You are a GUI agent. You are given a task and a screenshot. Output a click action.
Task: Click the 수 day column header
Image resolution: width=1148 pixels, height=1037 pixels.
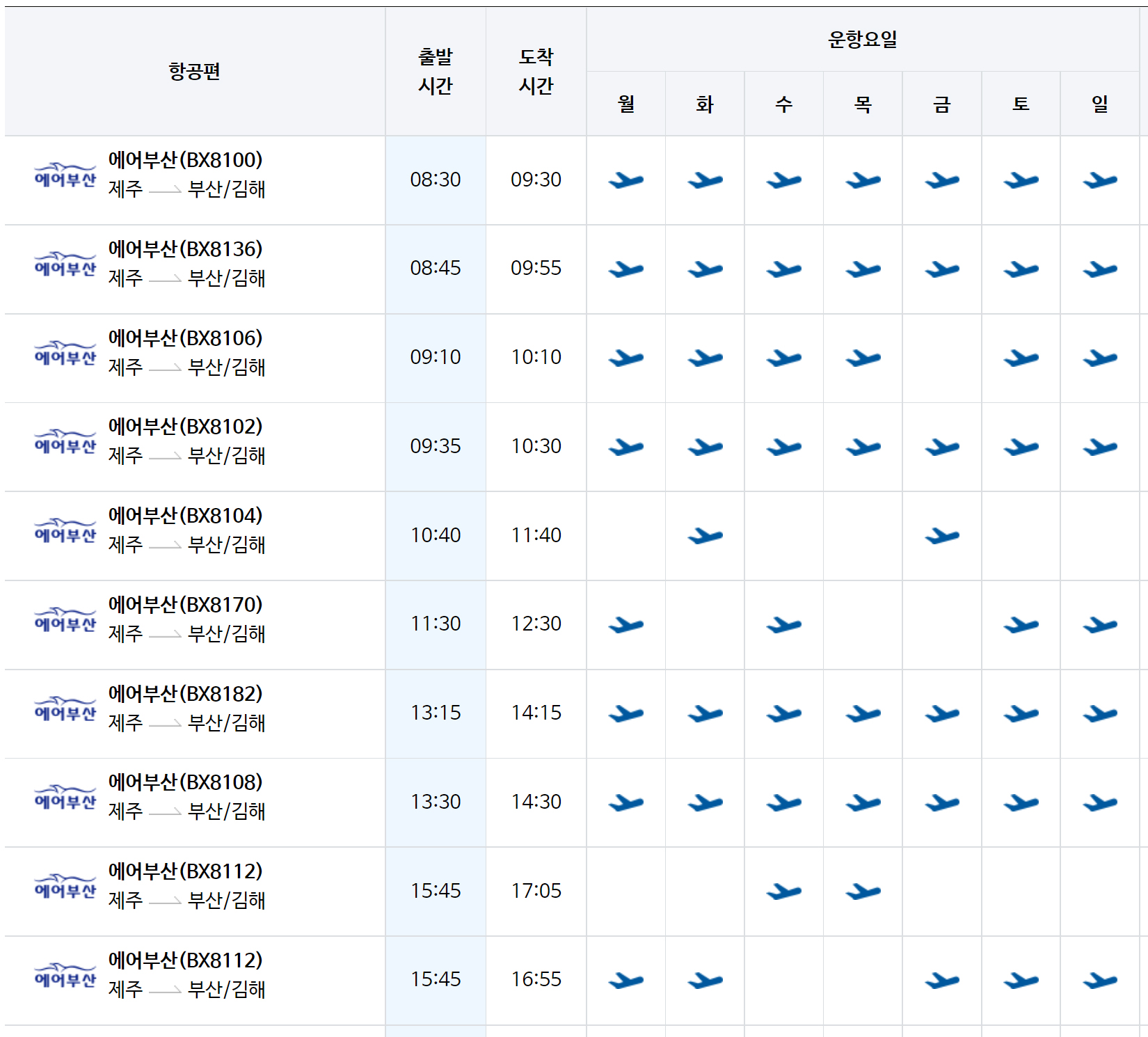click(784, 104)
